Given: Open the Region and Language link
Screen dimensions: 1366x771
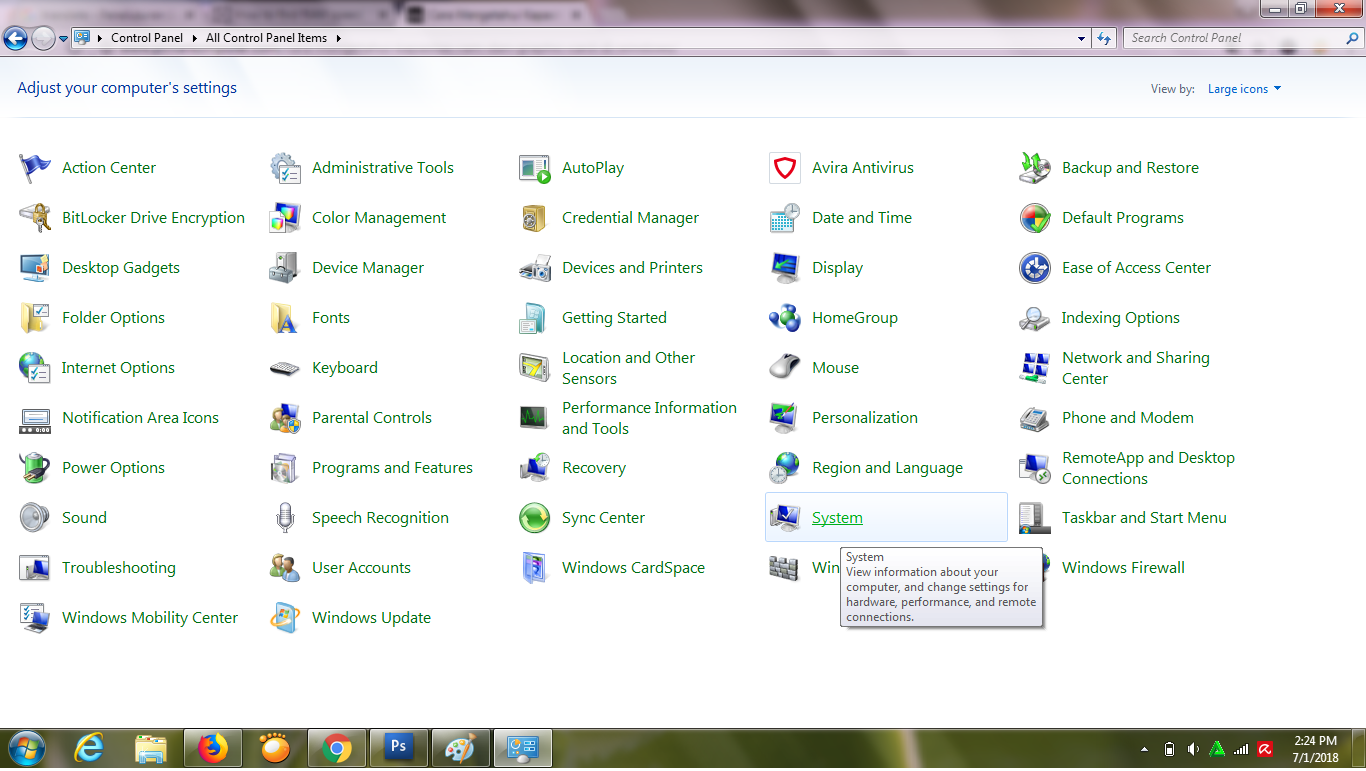Looking at the screenshot, I should point(887,468).
